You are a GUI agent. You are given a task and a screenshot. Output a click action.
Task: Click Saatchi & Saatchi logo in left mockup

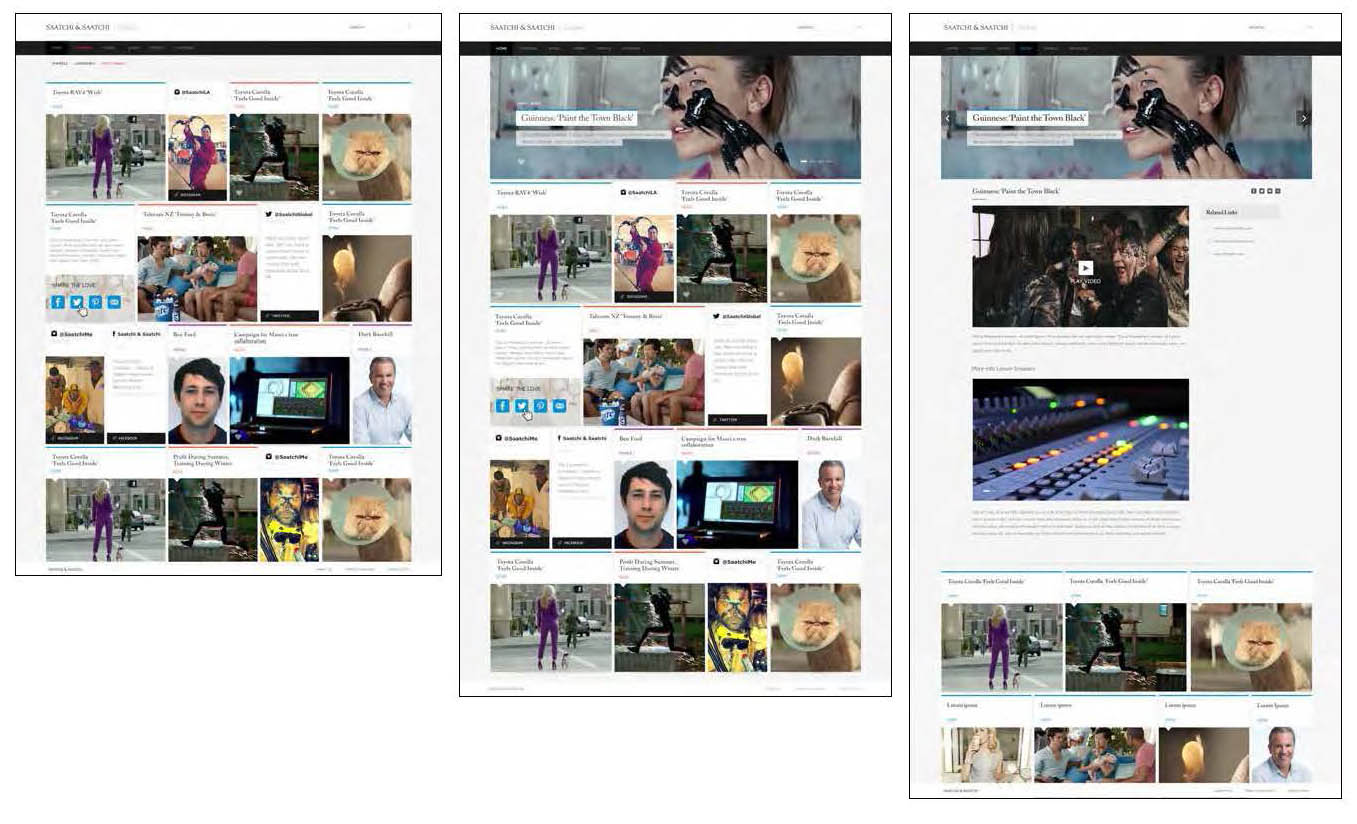pyautogui.click(x=78, y=27)
